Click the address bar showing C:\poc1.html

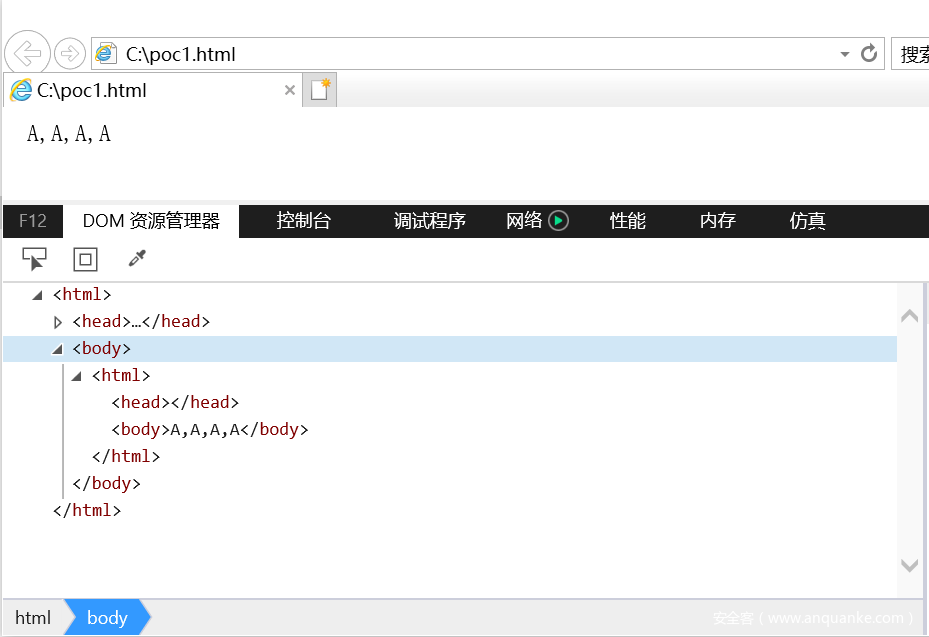[450, 54]
